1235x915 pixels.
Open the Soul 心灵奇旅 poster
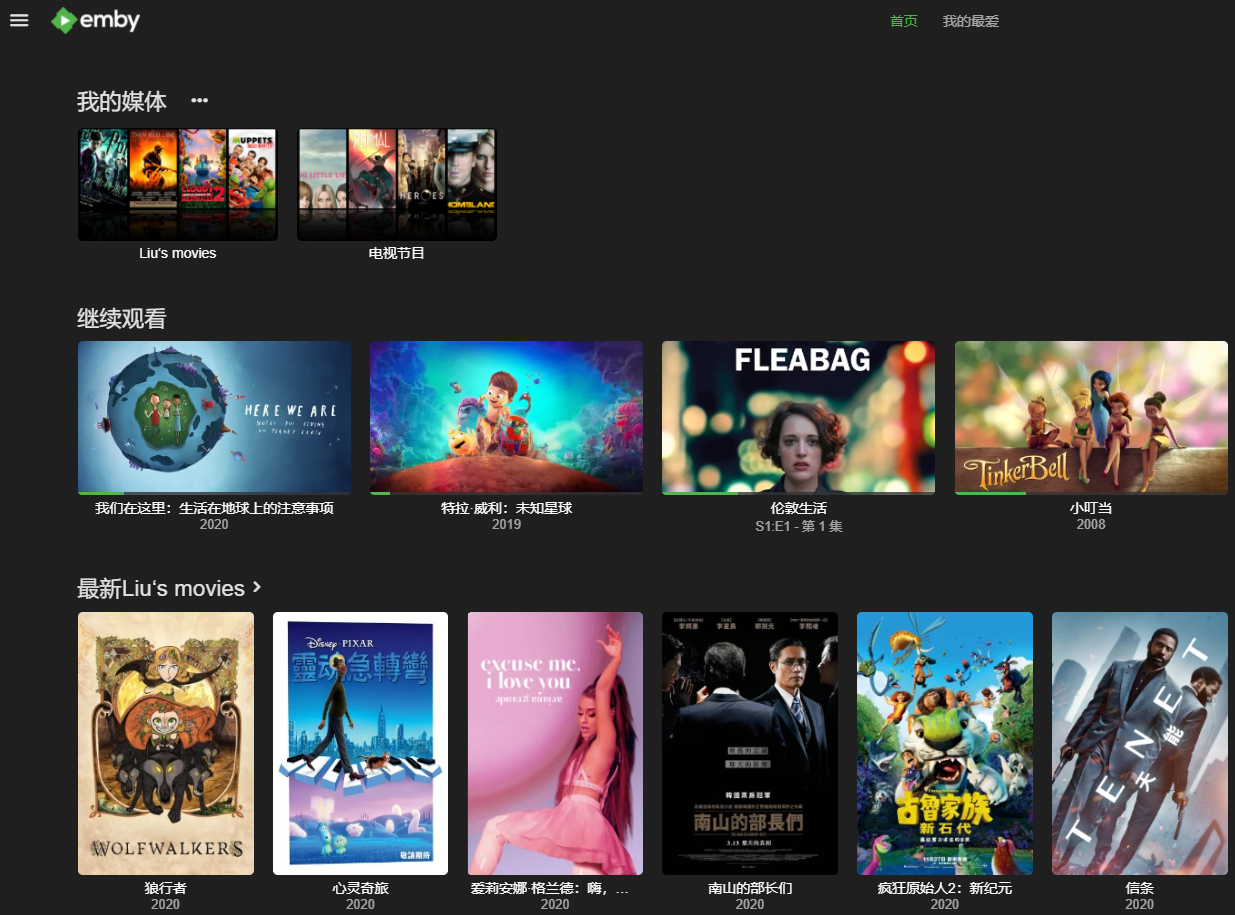coord(360,743)
